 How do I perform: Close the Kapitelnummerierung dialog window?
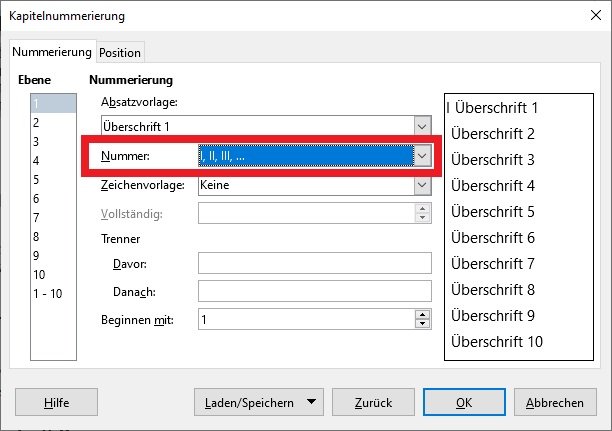[x=590, y=16]
